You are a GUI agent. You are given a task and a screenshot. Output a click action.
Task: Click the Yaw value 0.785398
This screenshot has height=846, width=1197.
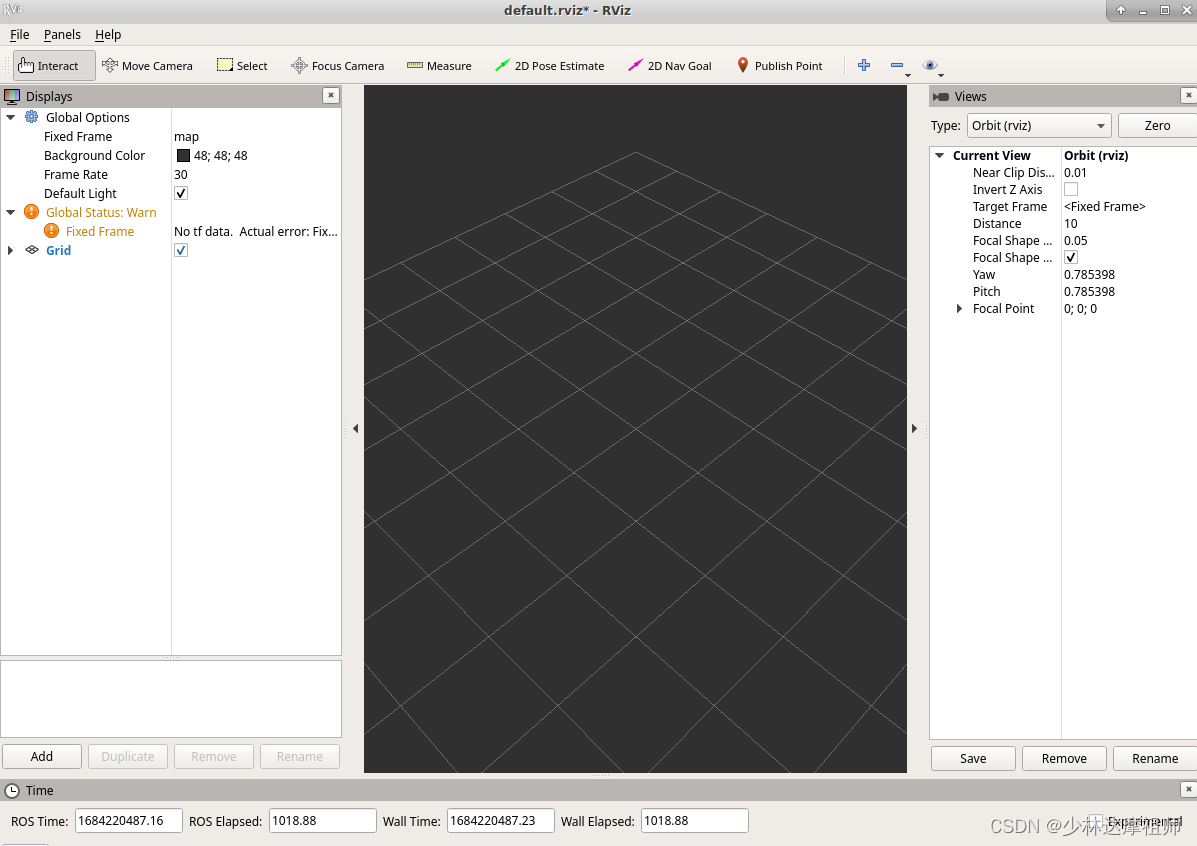1089,275
